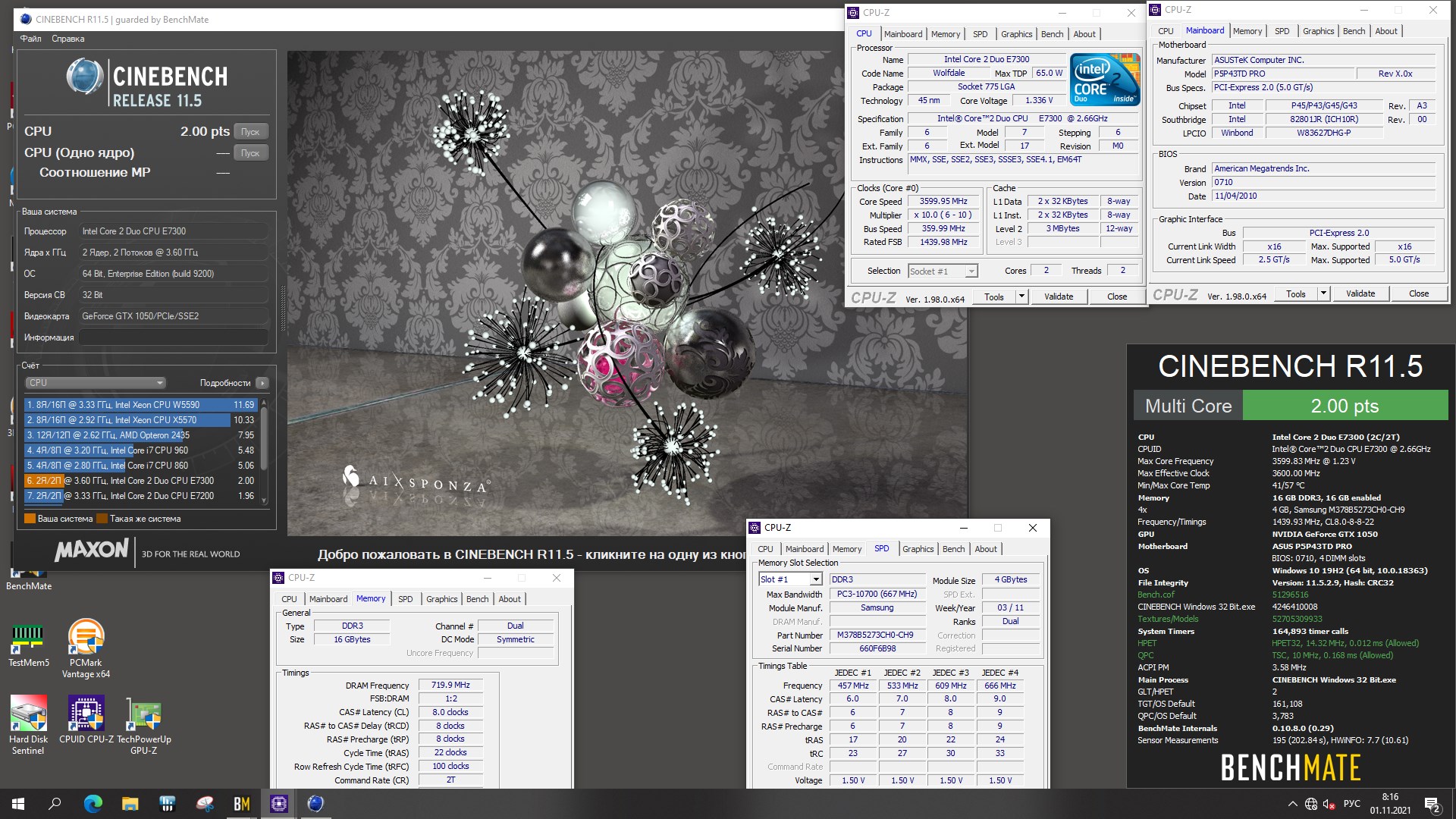Click the Intel Core 2 Duo logo
The image size is (1456, 819).
pyautogui.click(x=1105, y=79)
